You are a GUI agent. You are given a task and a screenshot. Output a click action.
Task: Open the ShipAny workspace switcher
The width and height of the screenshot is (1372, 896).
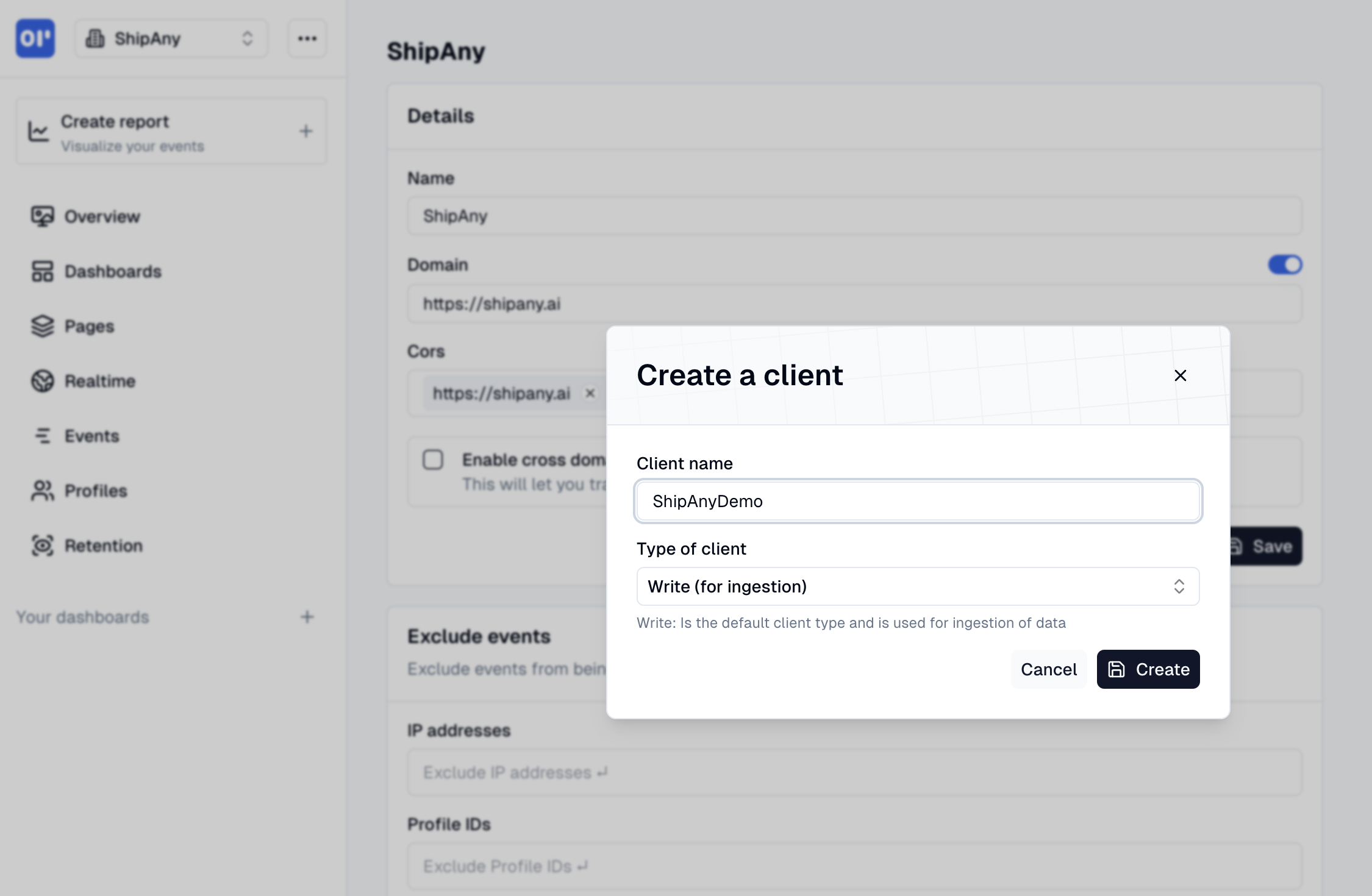pos(171,38)
